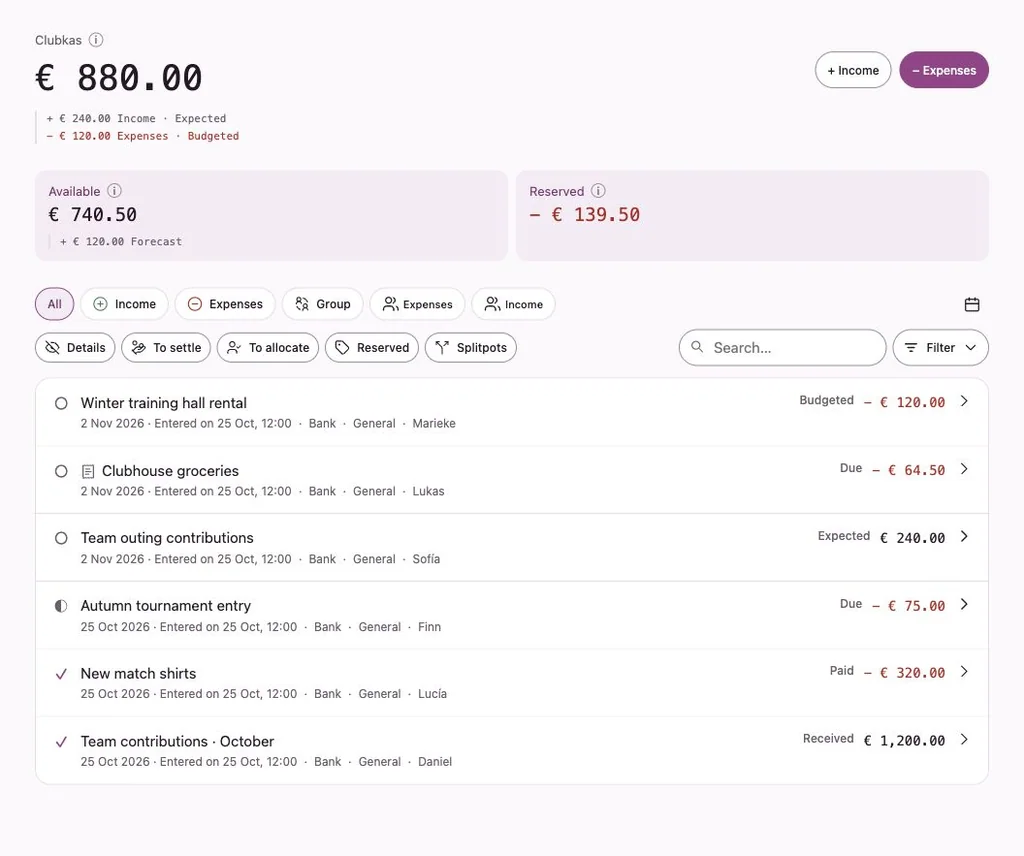This screenshot has height=856, width=1024.
Task: Click the title New match shirts
Action: pos(138,673)
